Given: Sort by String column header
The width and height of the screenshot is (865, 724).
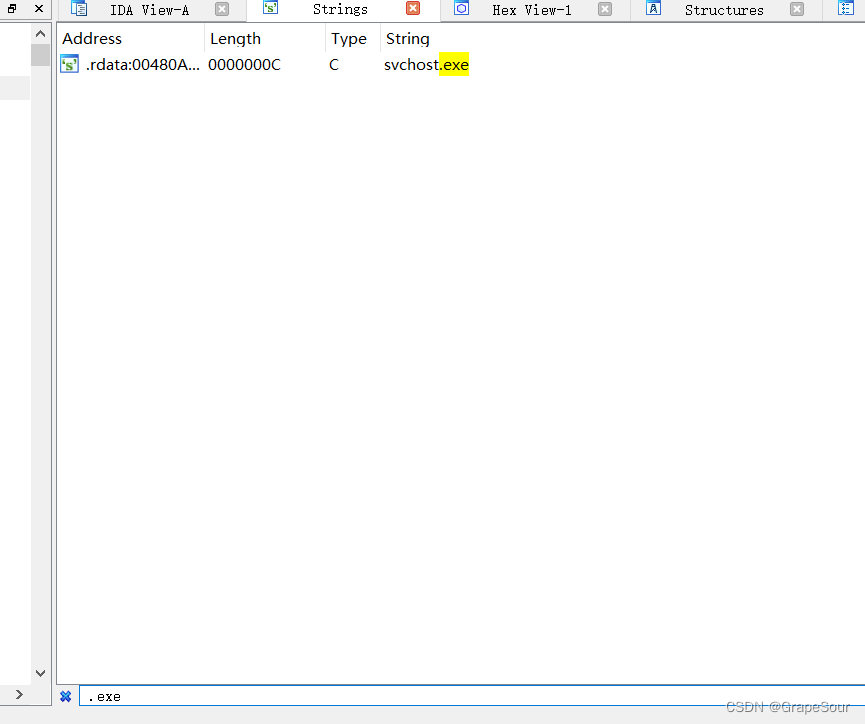Looking at the screenshot, I should click(x=407, y=39).
